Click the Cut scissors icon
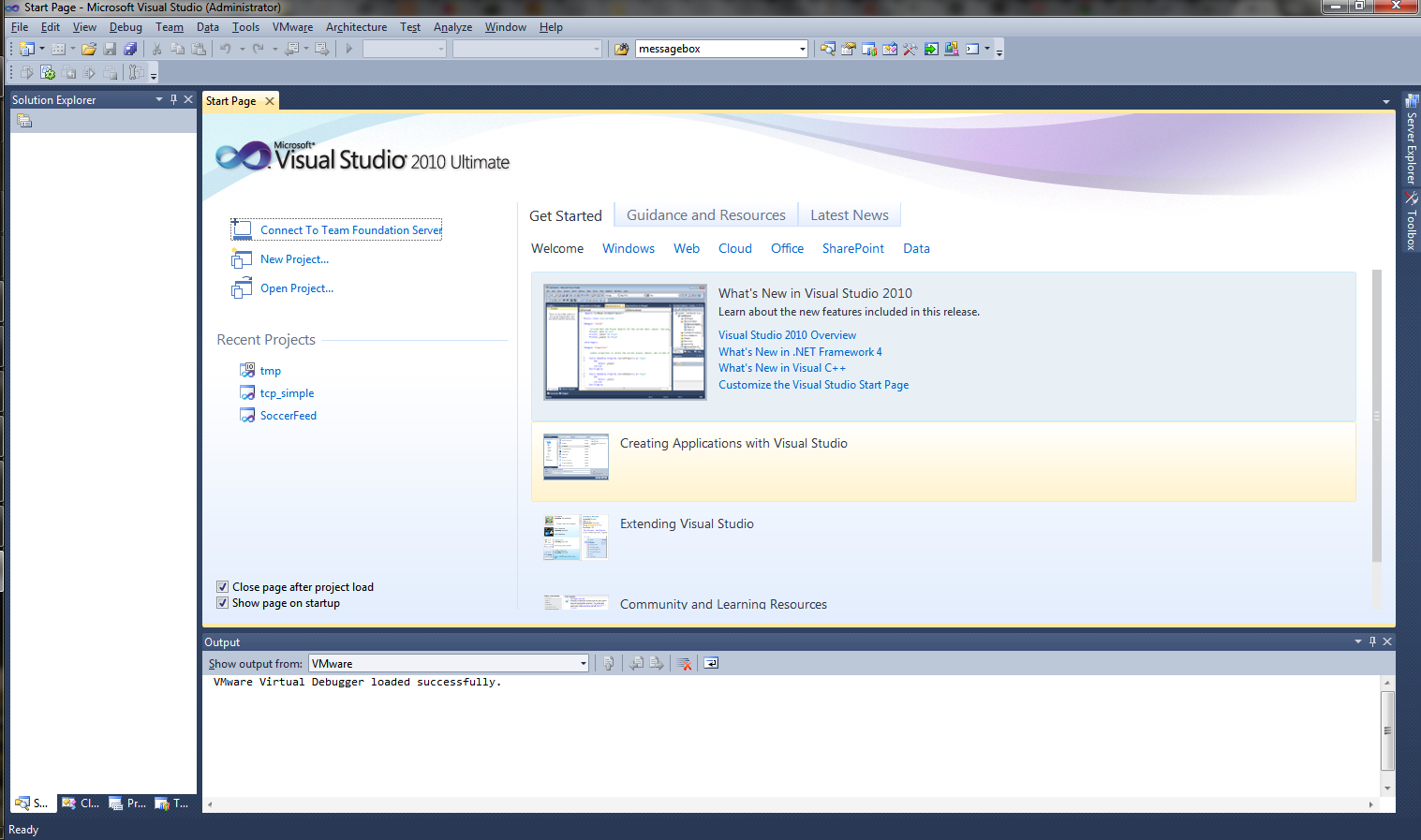1421x840 pixels. coord(156,49)
